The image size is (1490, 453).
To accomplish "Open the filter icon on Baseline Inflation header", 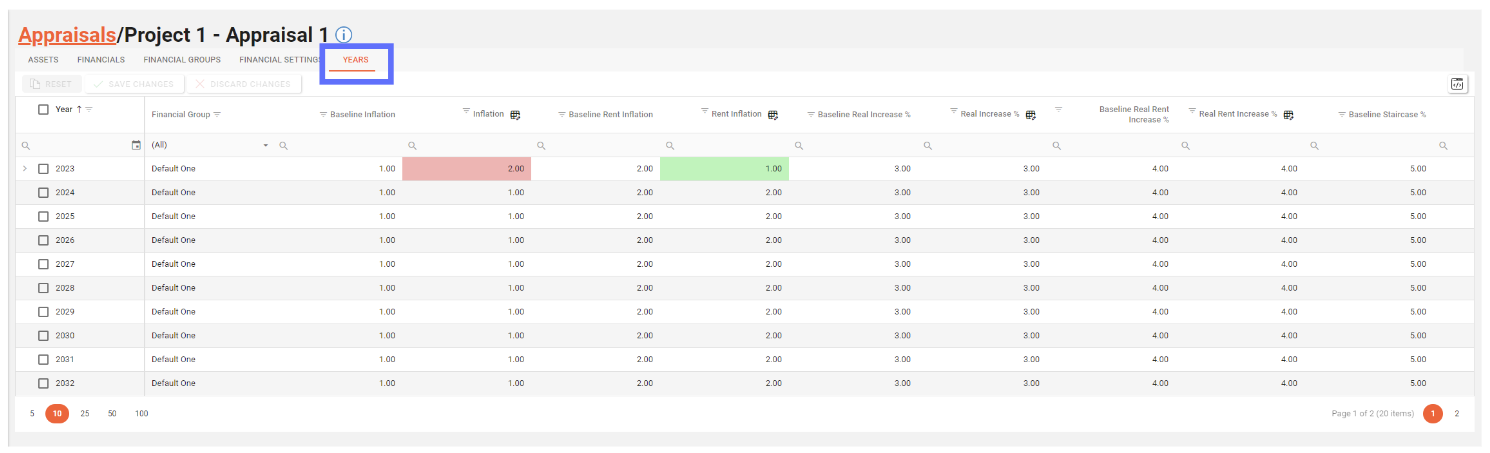I will tap(323, 114).
